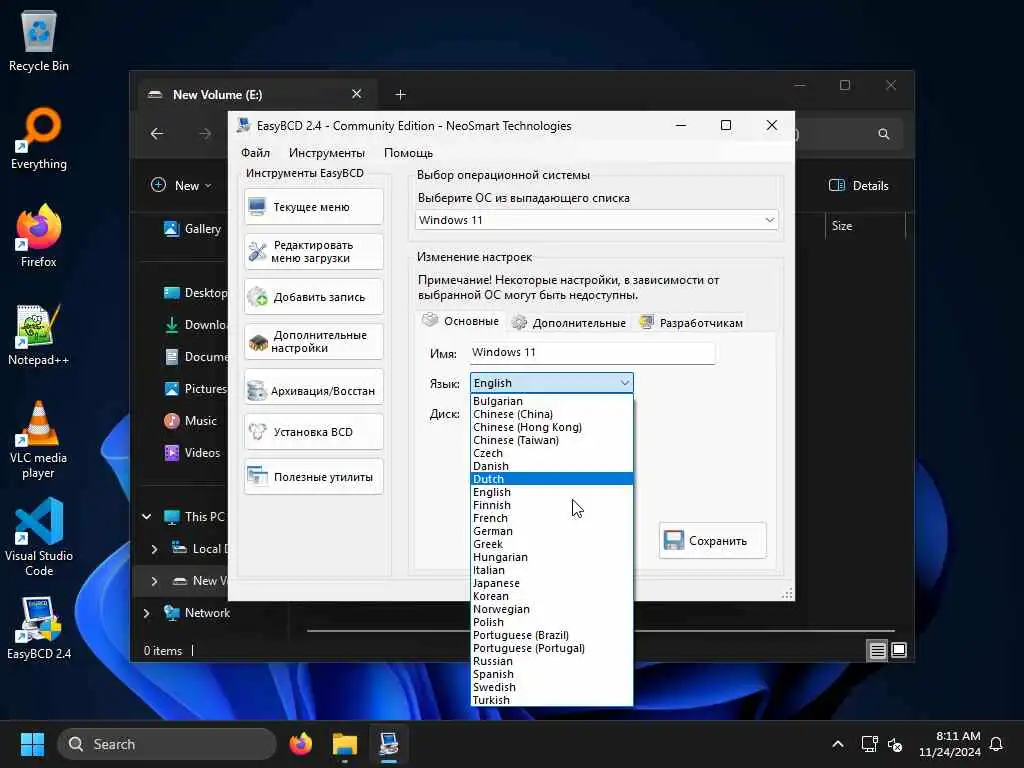
Task: Switch to the Основные tab
Action: click(461, 321)
